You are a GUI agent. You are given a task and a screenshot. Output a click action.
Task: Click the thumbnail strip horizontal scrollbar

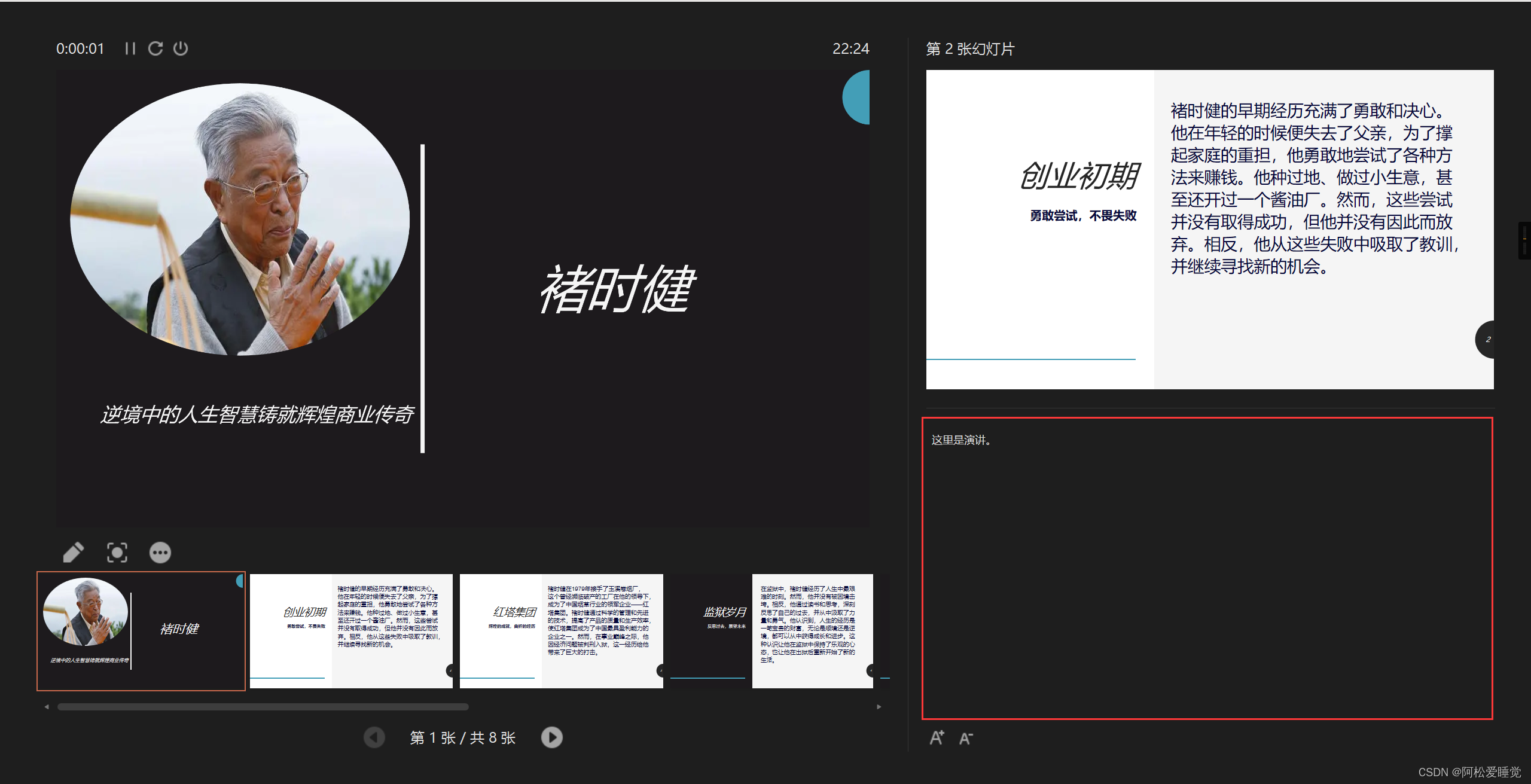click(263, 707)
